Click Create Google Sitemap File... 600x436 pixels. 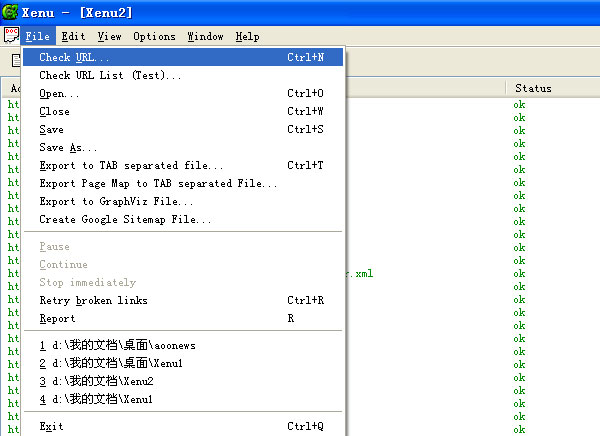183,219
